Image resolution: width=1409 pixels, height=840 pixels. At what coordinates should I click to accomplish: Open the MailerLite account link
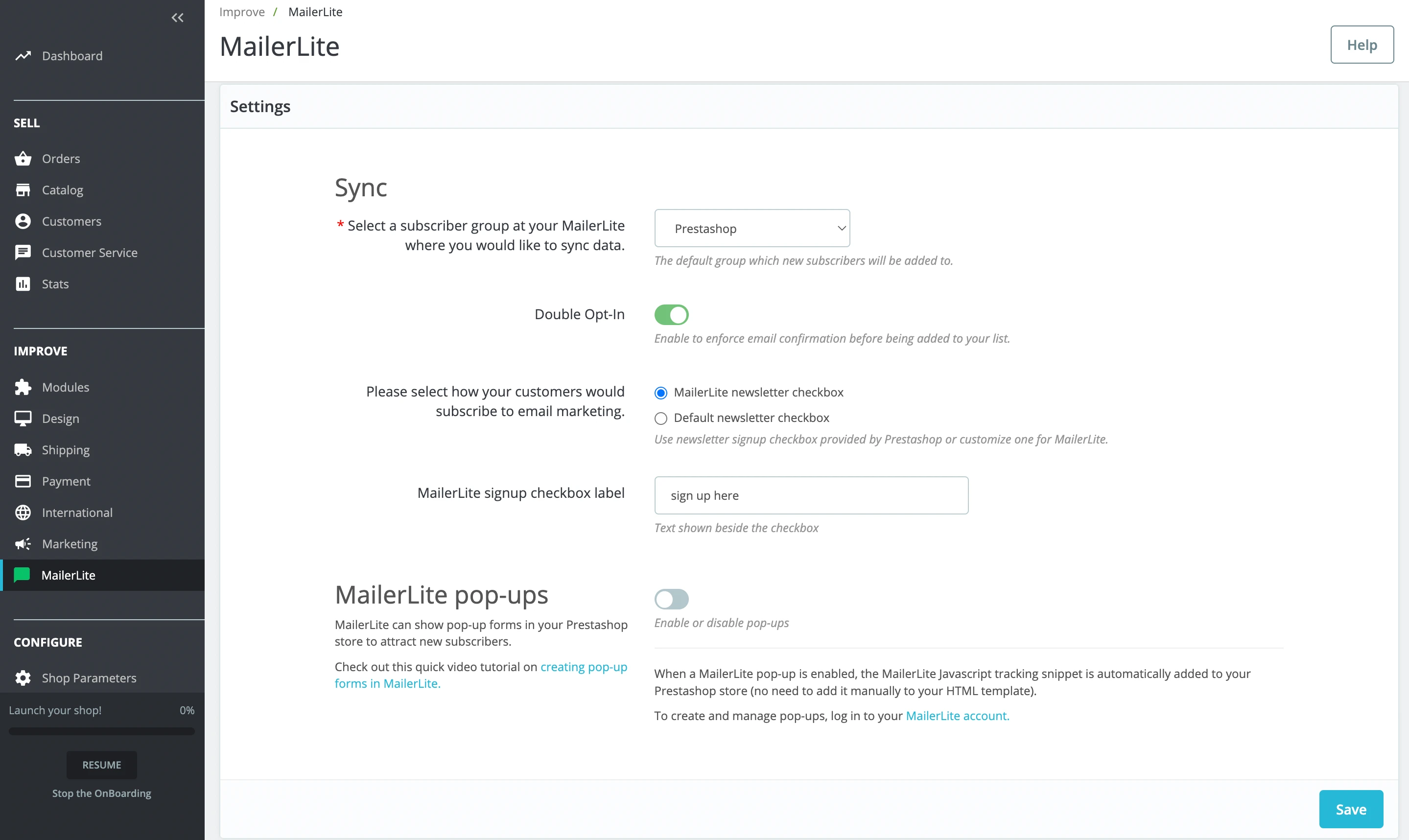pos(957,716)
